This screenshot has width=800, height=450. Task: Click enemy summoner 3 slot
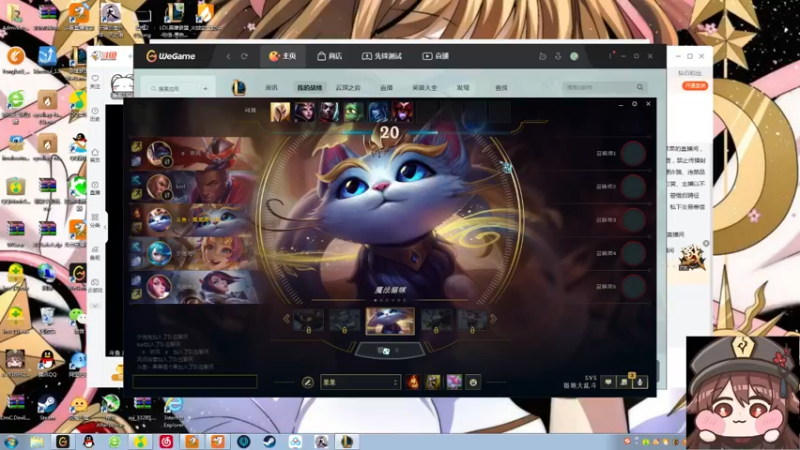tap(634, 220)
